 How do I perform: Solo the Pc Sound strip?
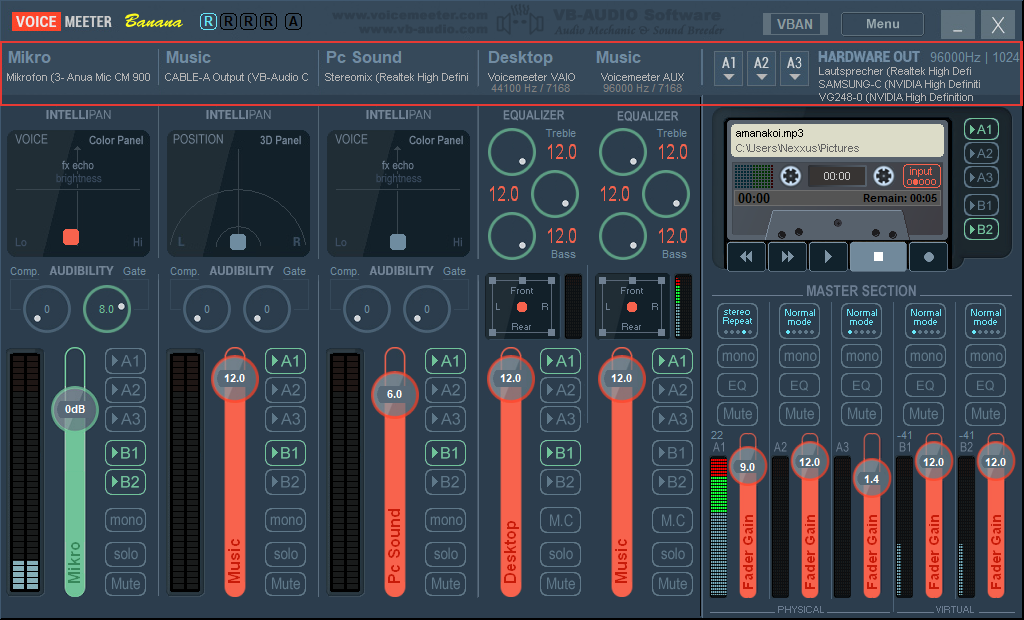coord(445,554)
